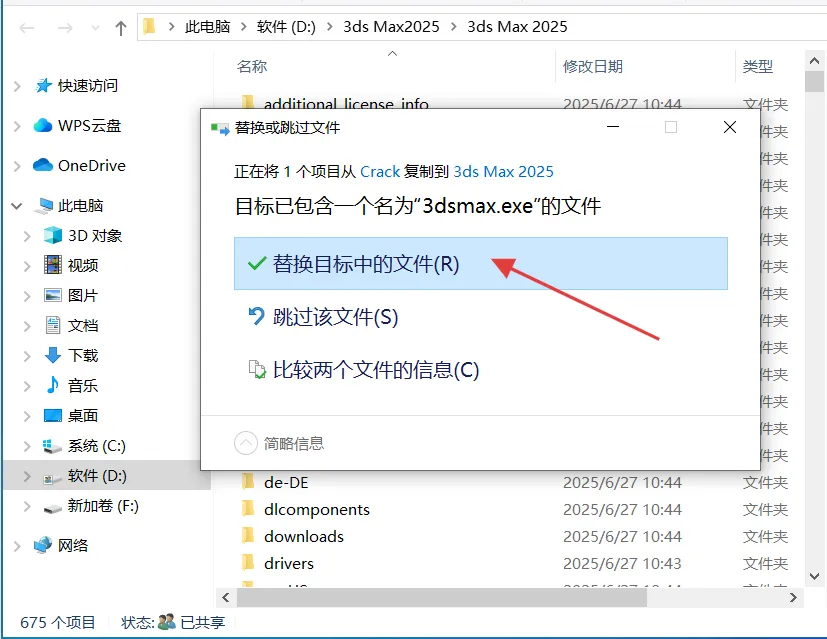Click the vertical scrollbar thumb

pyautogui.click(x=814, y=82)
